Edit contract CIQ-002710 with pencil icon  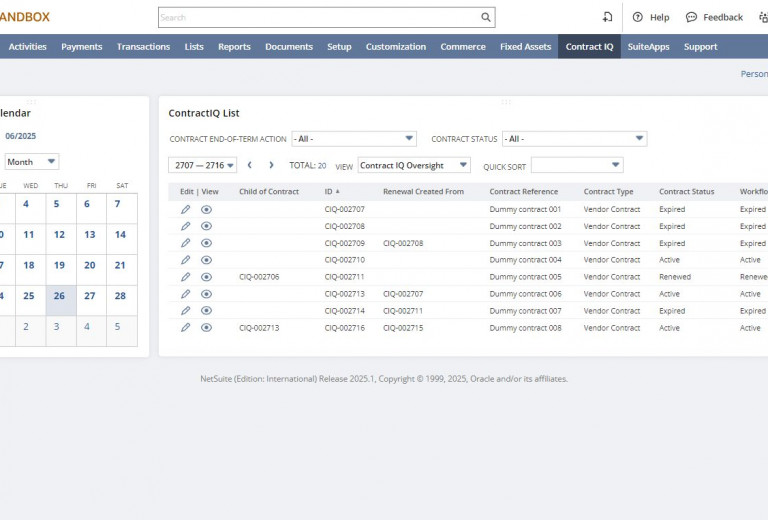[x=186, y=260]
